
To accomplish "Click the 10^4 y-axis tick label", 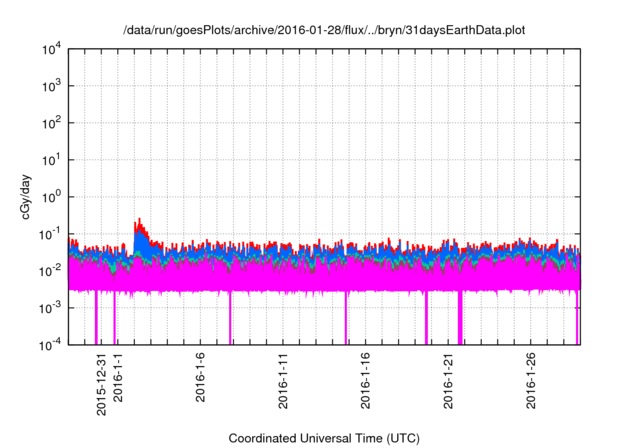I will pos(51,49).
